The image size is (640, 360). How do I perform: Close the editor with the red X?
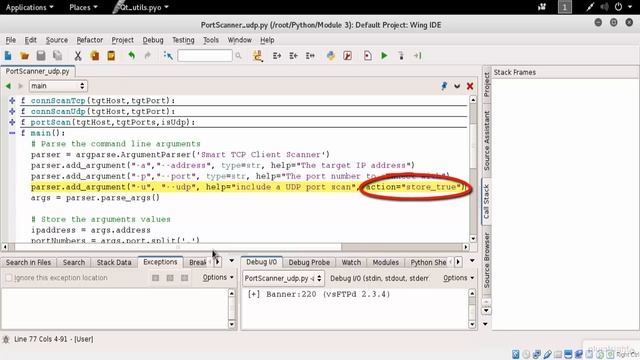(470, 86)
